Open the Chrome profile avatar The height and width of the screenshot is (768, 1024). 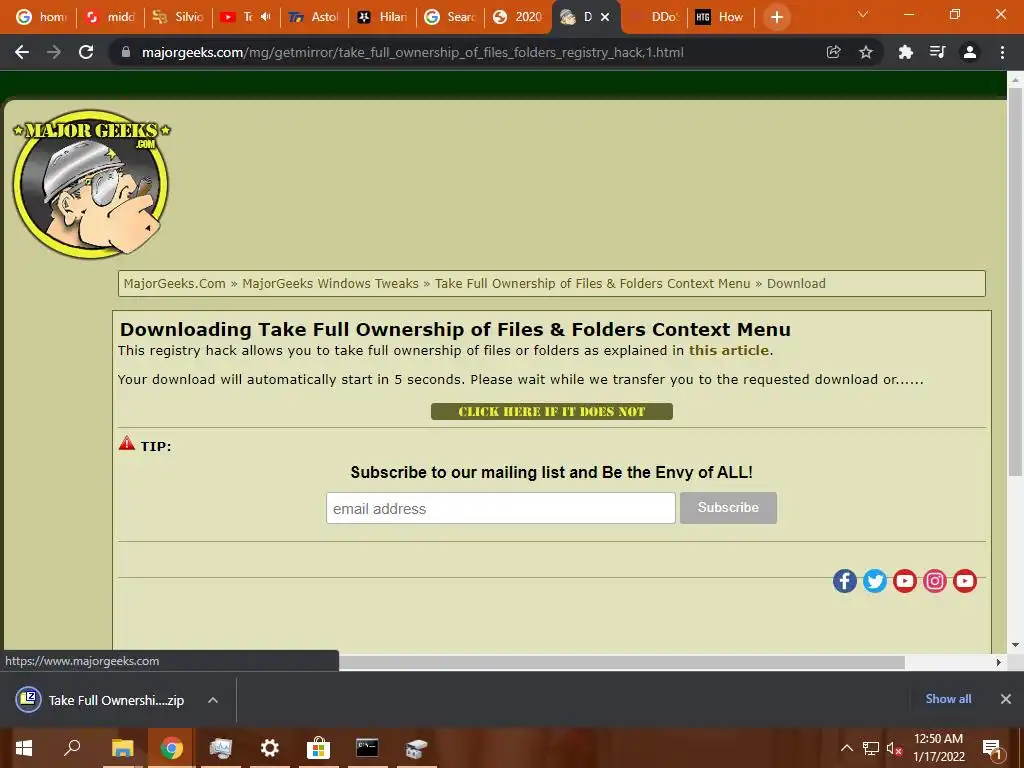[x=970, y=52]
